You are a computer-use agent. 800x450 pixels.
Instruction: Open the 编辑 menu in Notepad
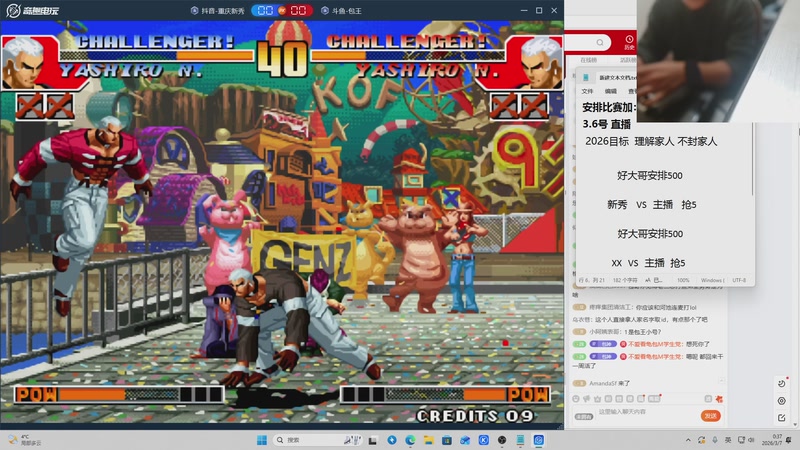[x=610, y=91]
